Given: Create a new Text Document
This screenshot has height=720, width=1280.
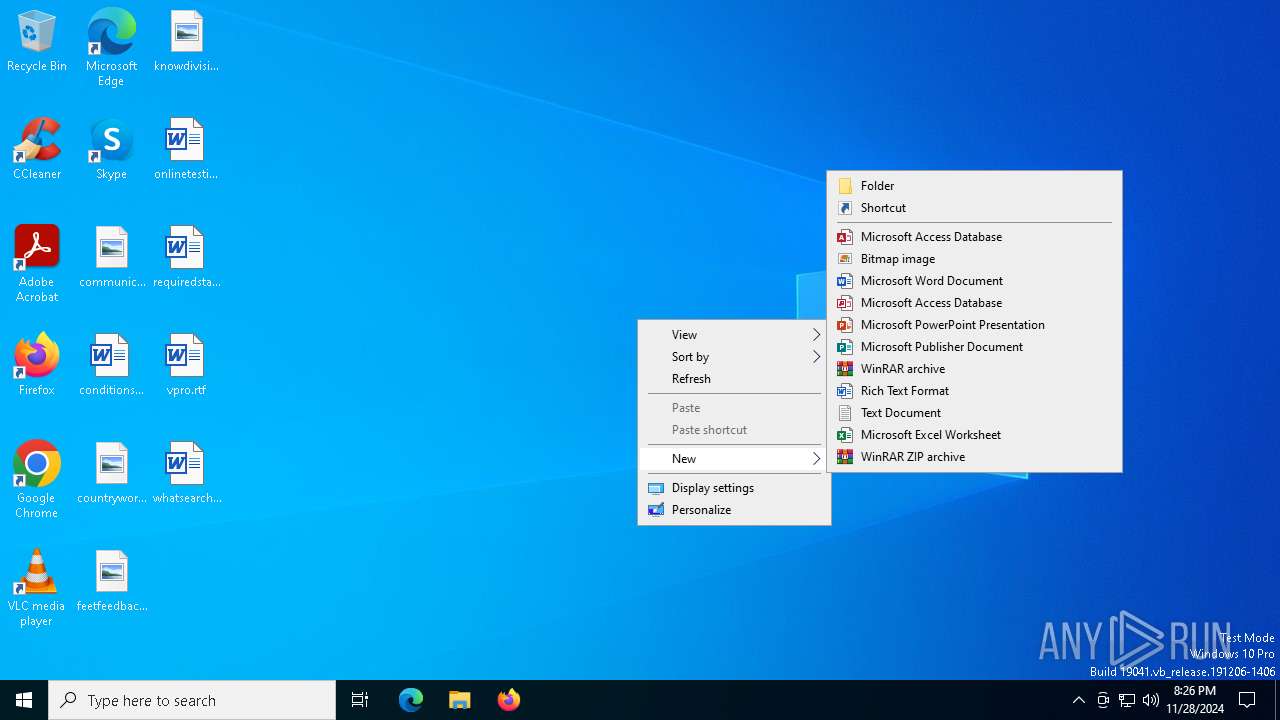Looking at the screenshot, I should click(x=974, y=413).
